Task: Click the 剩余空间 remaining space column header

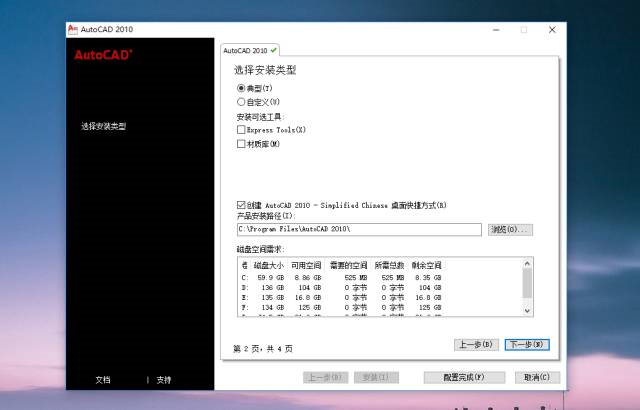Action: 427,265
